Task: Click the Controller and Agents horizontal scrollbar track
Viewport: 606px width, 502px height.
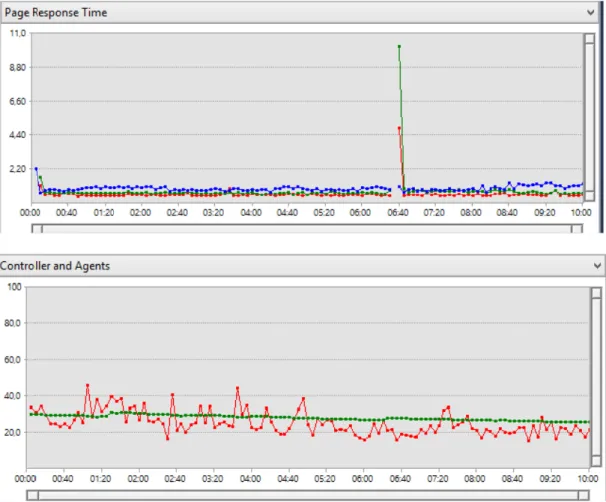Action: coord(308,495)
